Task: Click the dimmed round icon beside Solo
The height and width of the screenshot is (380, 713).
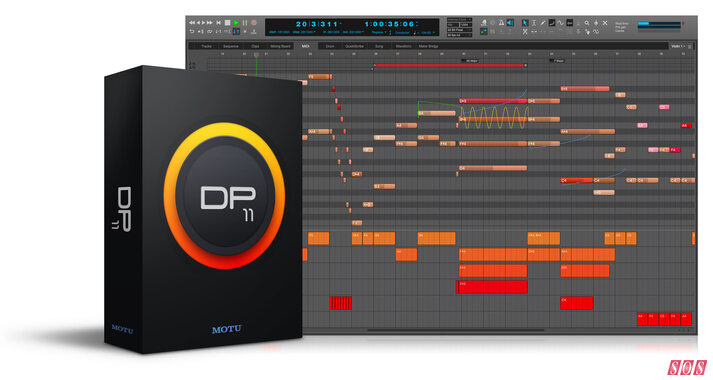Action: tap(492, 23)
